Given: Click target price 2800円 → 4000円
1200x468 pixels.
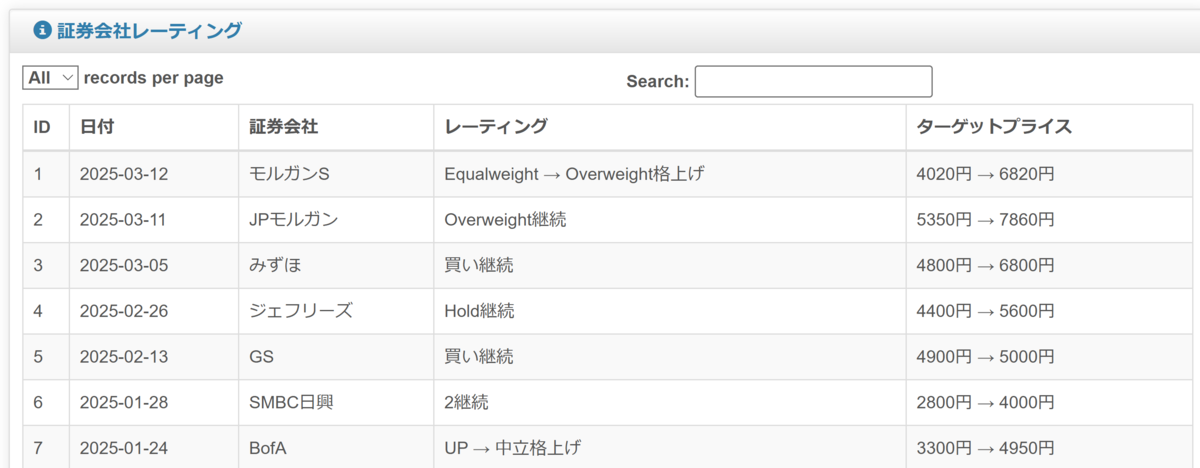Looking at the screenshot, I should click(x=1049, y=403).
